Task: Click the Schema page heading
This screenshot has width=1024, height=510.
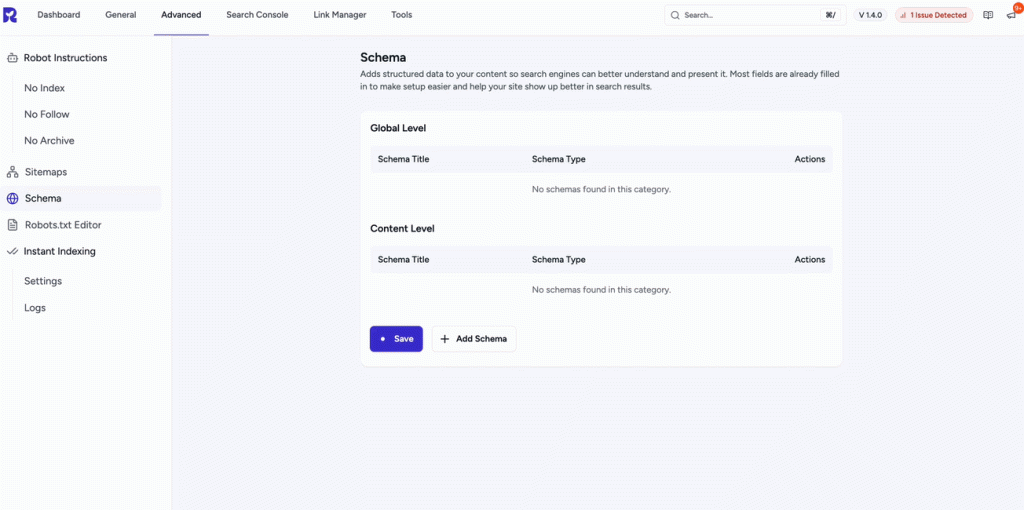Action: pyautogui.click(x=383, y=58)
